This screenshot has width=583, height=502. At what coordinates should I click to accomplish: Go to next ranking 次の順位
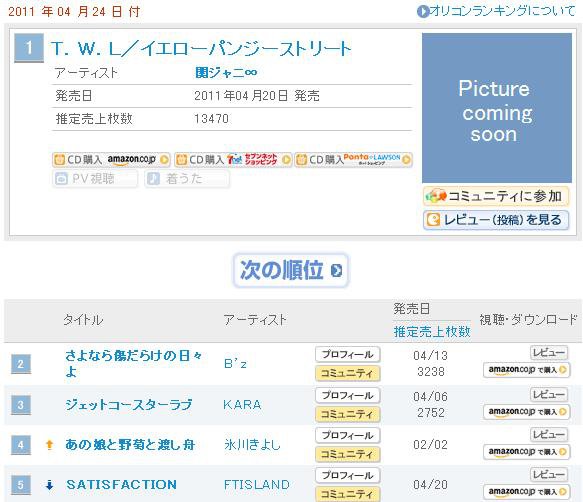(291, 270)
